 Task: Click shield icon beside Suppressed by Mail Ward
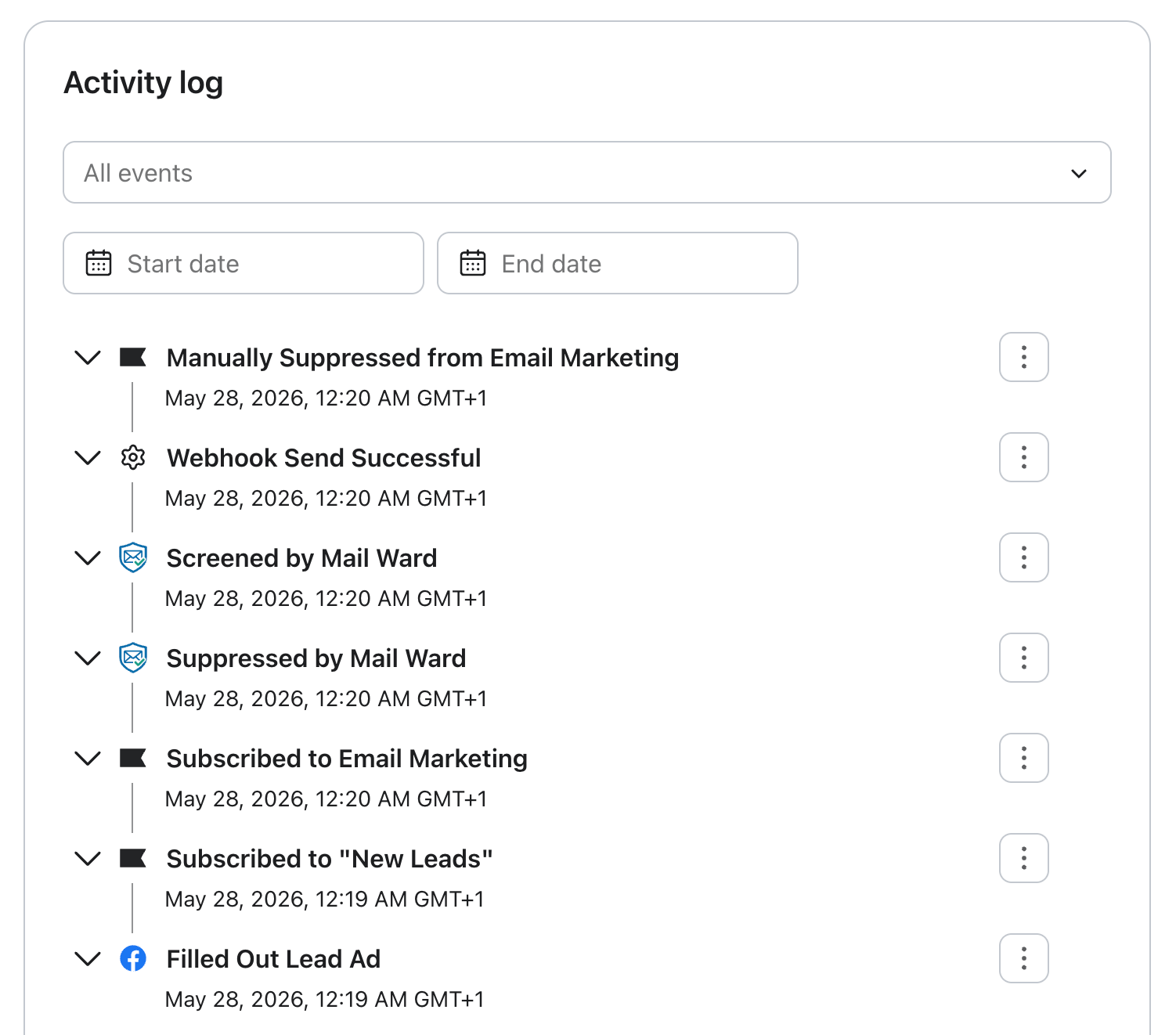pyautogui.click(x=133, y=658)
